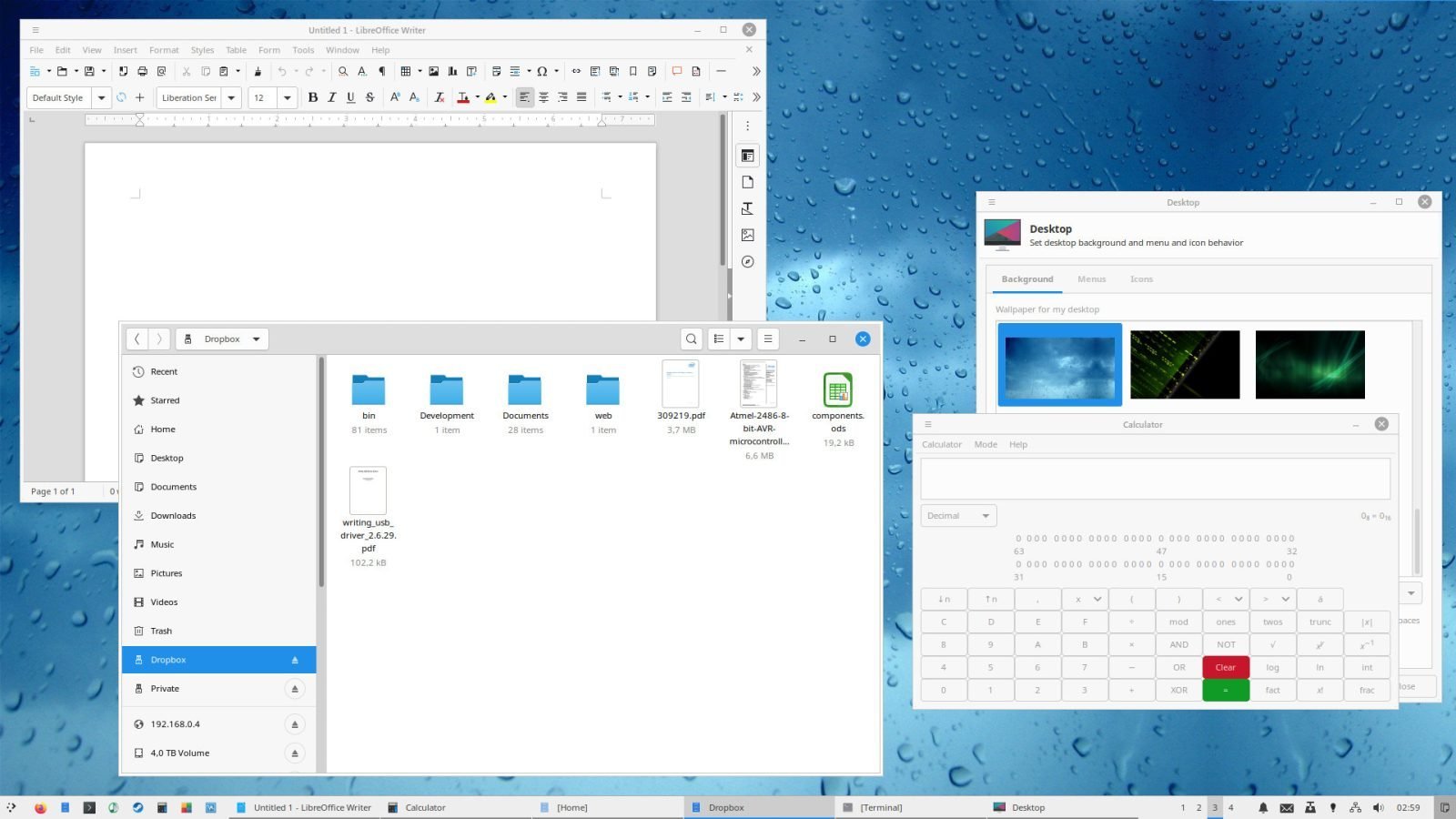The image size is (1456, 819).
Task: Eject the Dropbox mount in sidebar
Action: coord(295,660)
